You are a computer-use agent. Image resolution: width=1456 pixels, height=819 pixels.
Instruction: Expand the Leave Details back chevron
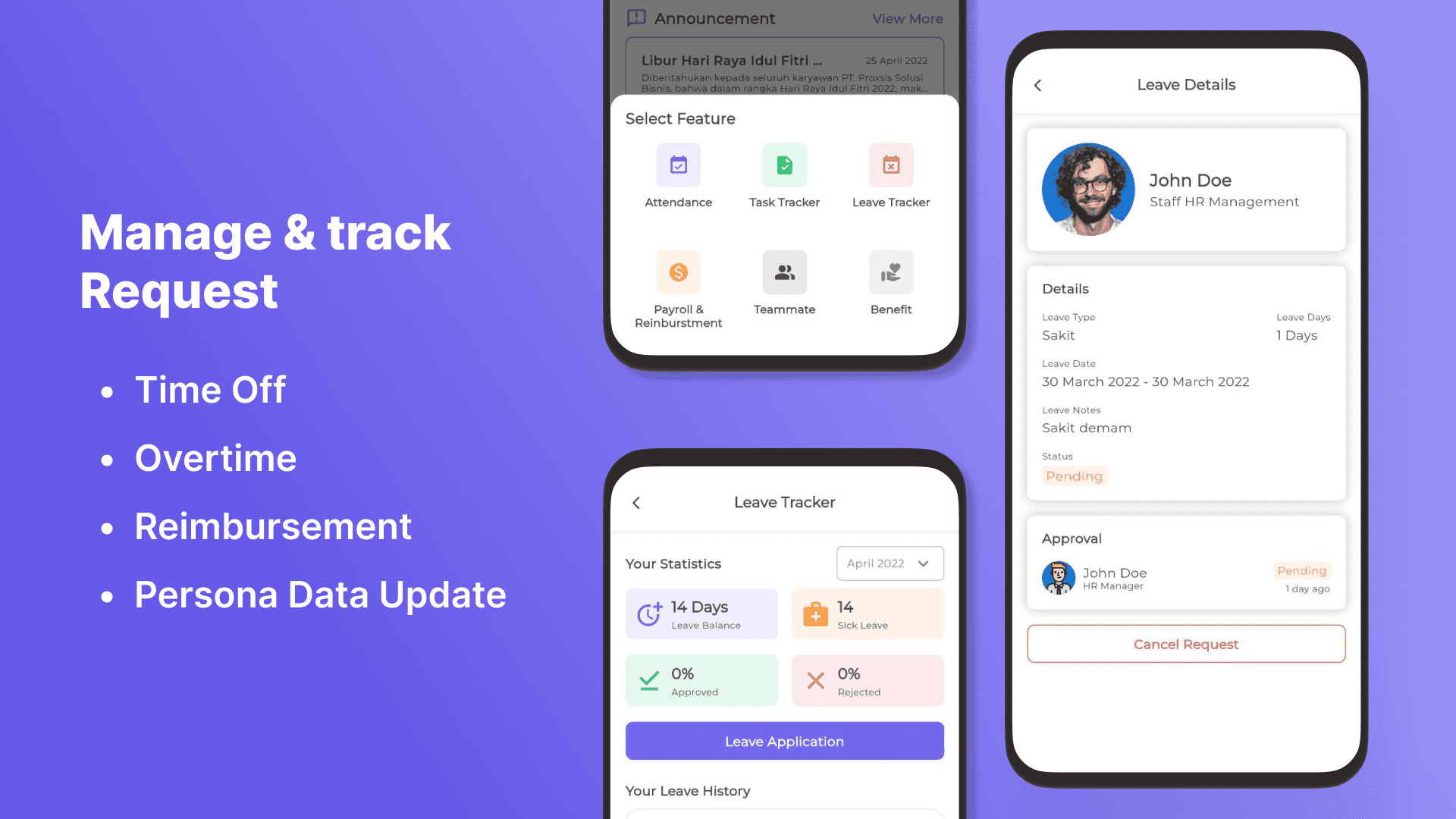[x=1038, y=85]
